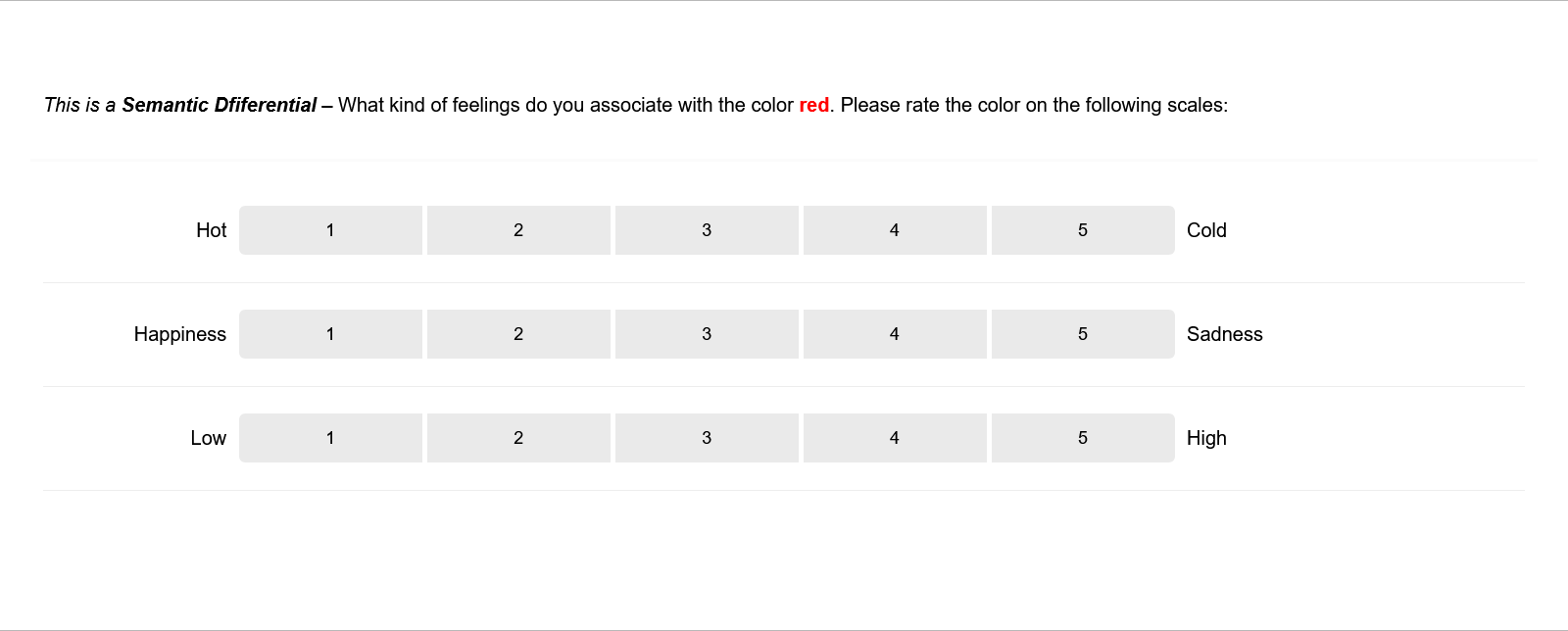Select 2 on the Hot-Cold scale

[x=518, y=230]
